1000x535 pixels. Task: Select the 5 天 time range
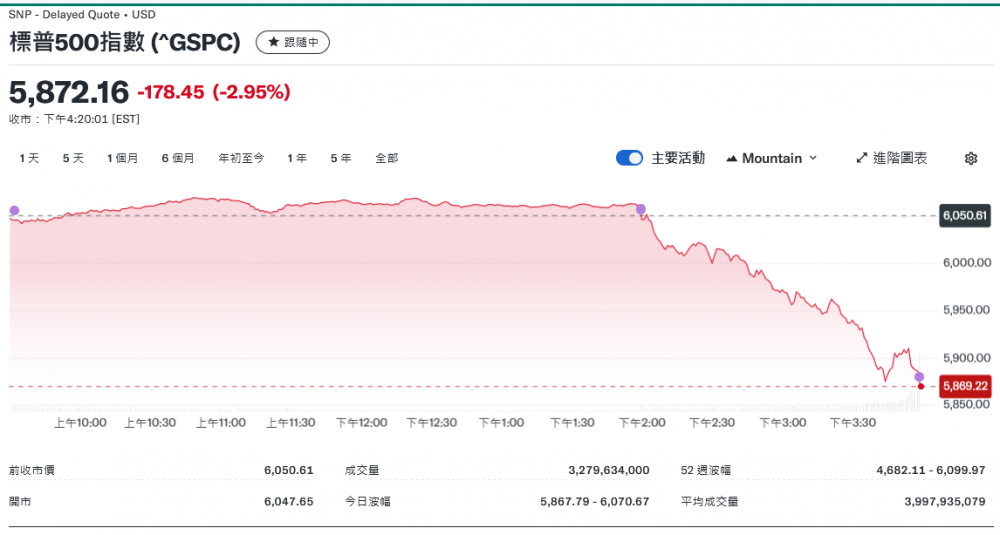coord(73,158)
